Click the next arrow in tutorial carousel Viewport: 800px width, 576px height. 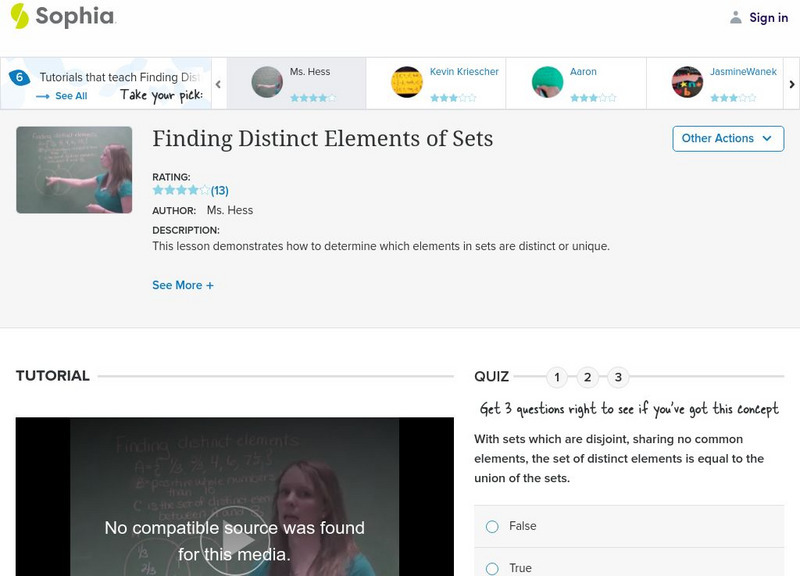tap(792, 84)
